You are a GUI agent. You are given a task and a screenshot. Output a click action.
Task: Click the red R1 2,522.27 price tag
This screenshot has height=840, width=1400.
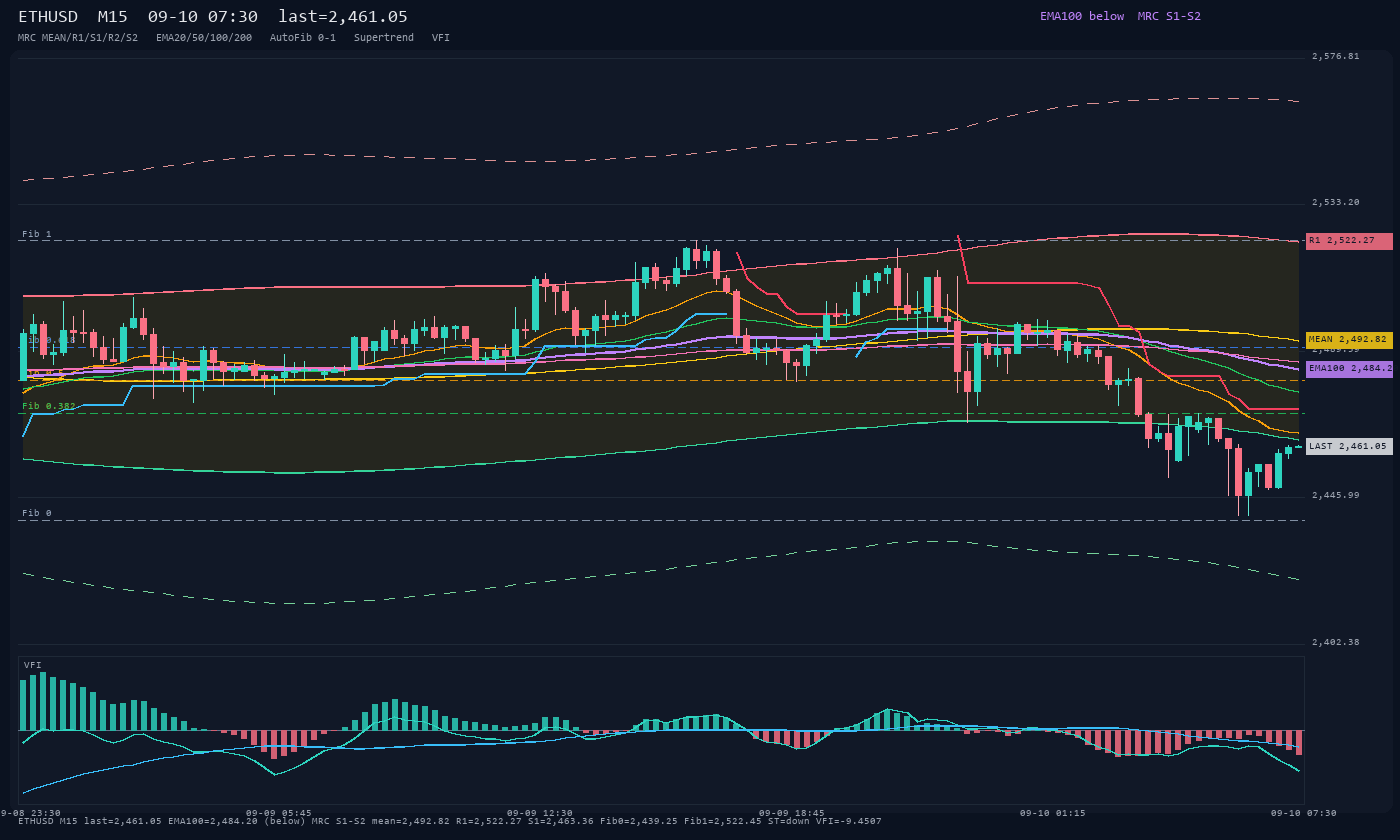tap(1349, 241)
